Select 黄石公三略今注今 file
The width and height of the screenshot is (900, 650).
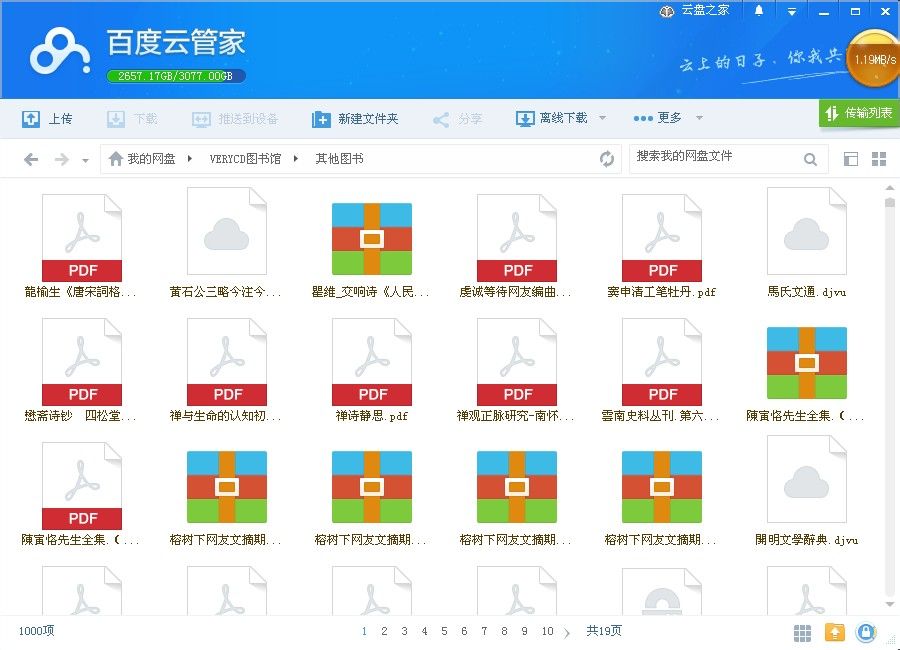tap(226, 243)
